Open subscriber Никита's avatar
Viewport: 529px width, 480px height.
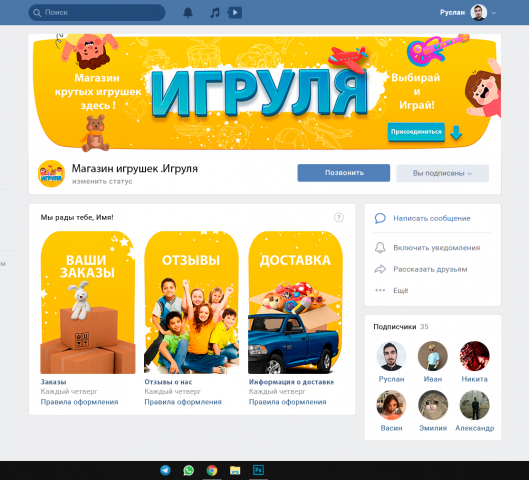tap(474, 356)
